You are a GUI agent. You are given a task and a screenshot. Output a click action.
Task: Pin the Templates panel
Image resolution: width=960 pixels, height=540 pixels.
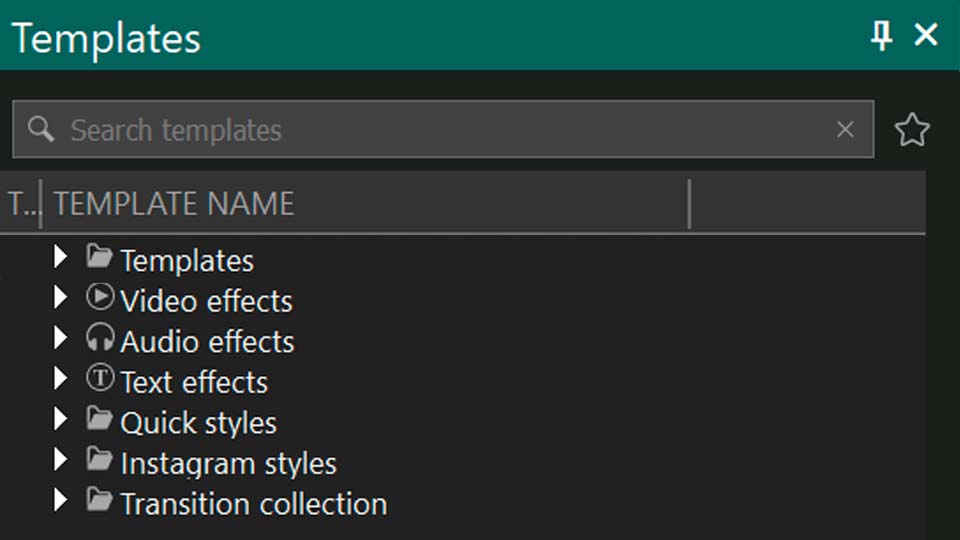tap(882, 36)
